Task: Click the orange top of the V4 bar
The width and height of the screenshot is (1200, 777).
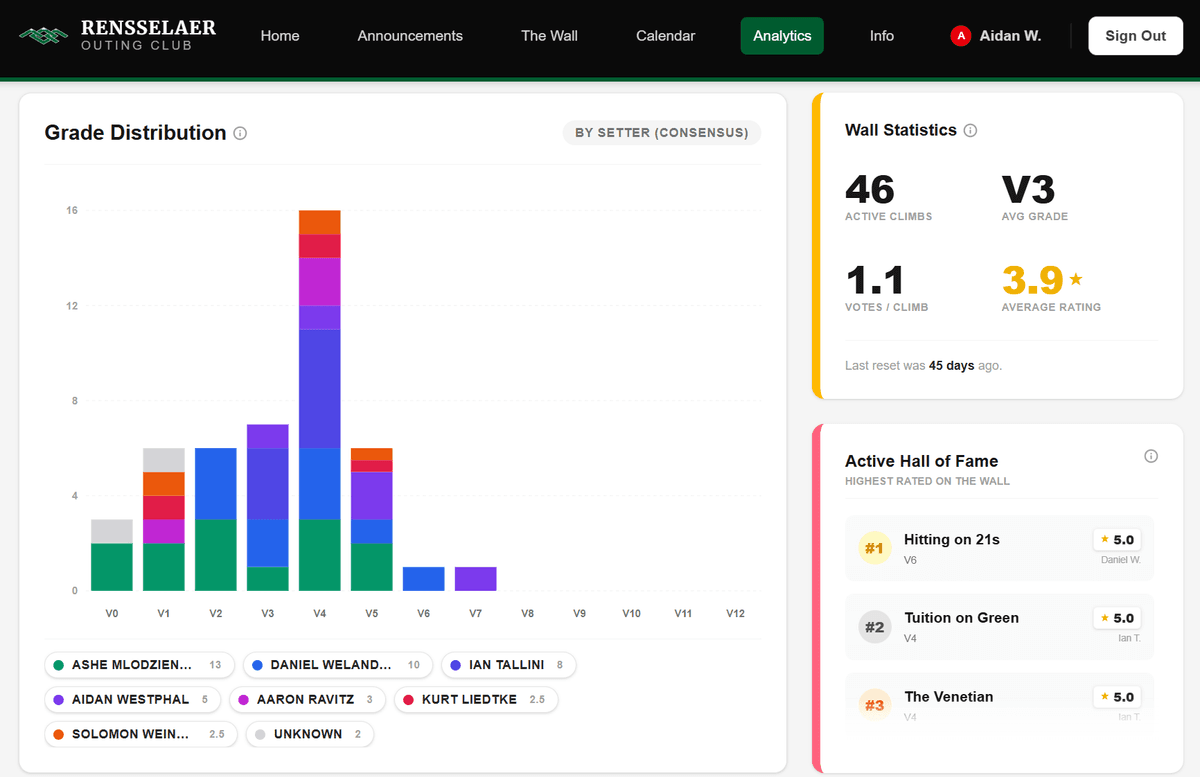Action: tap(320, 222)
